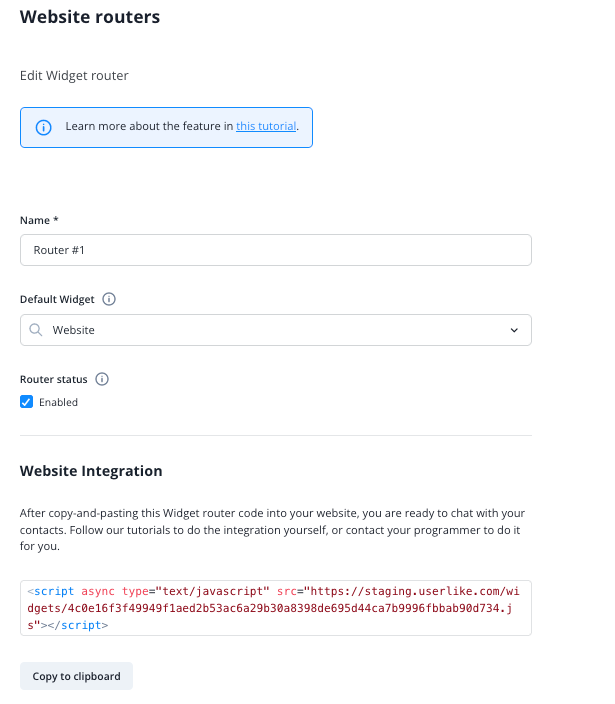Click the info icon beside Default Widget
This screenshot has height=704, width=615.
(x=109, y=299)
